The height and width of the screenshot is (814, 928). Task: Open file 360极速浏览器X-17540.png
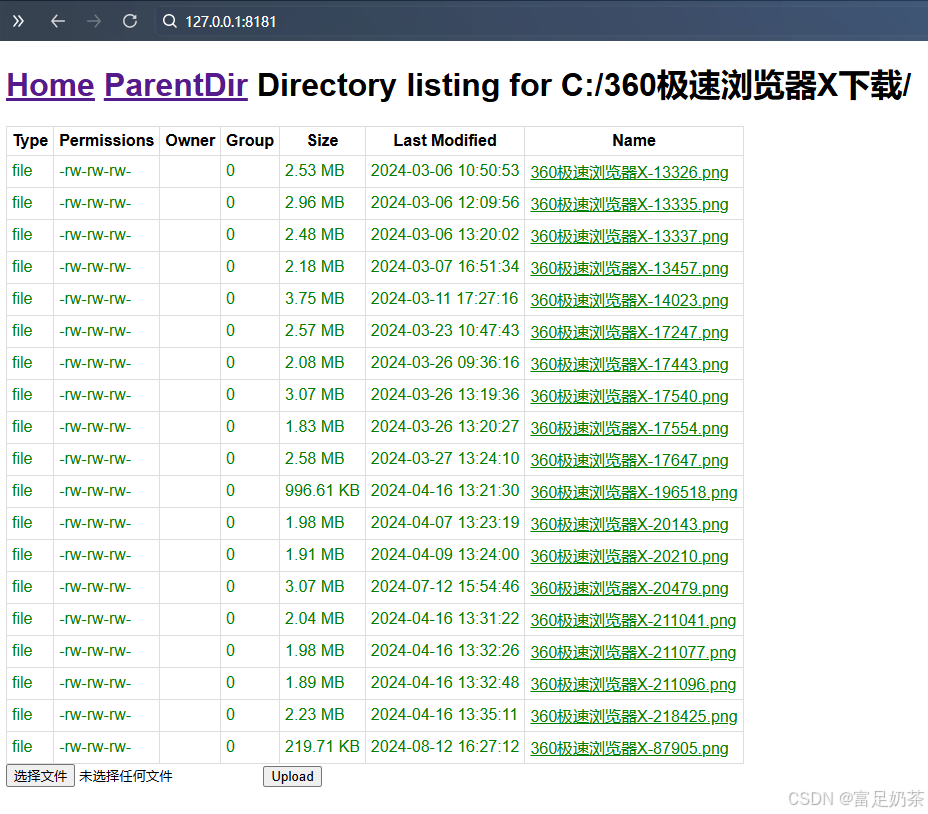point(629,396)
